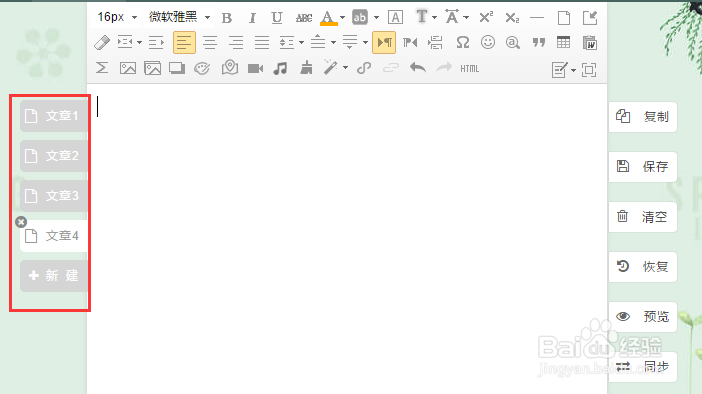Insert a map location

pyautogui.click(x=230, y=68)
